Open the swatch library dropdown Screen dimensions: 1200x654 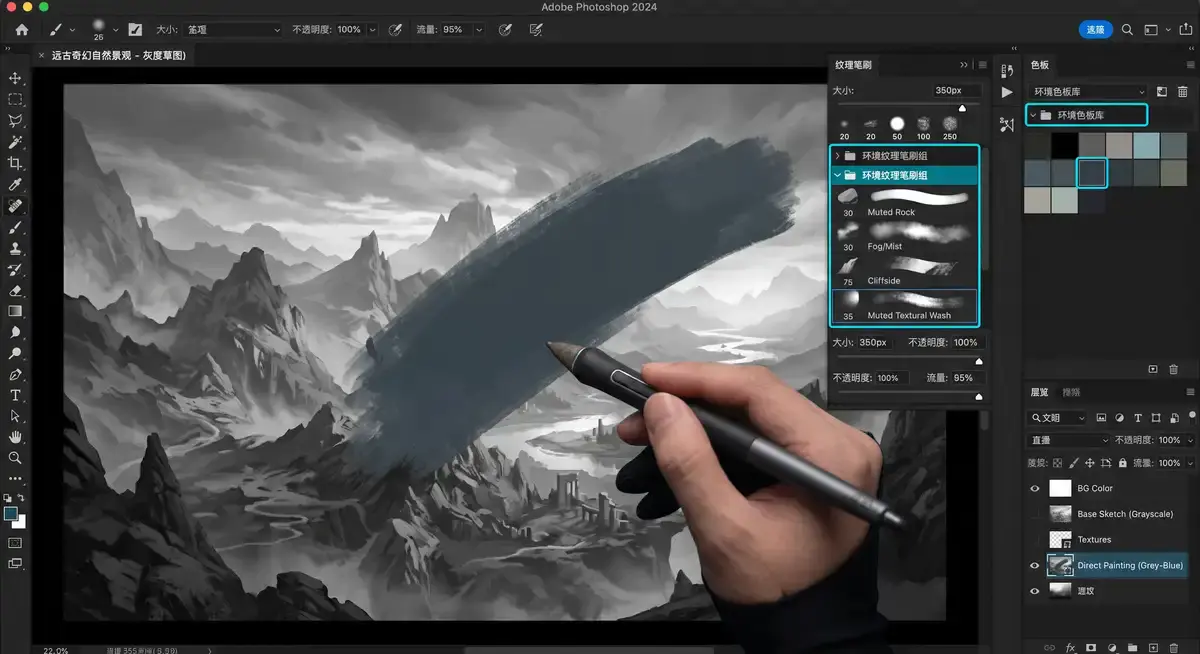1088,92
